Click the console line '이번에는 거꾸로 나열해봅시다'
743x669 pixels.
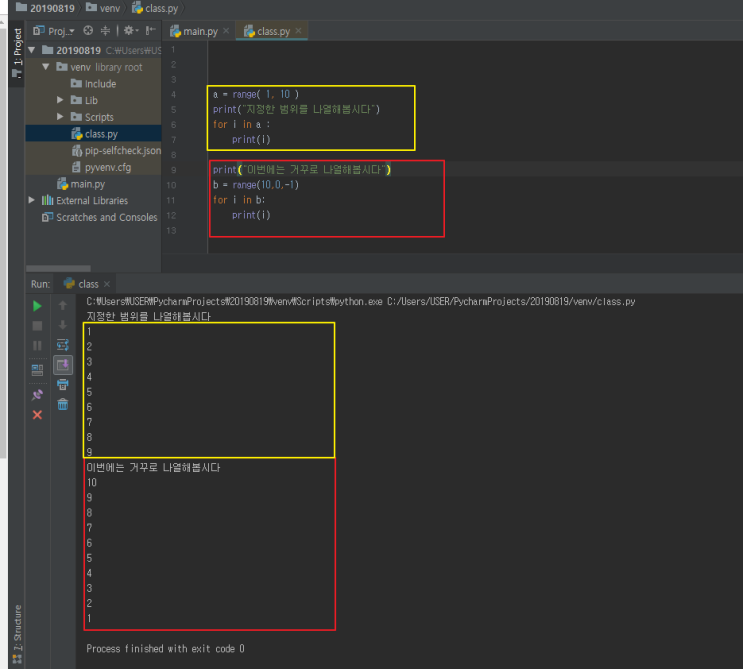(x=153, y=468)
